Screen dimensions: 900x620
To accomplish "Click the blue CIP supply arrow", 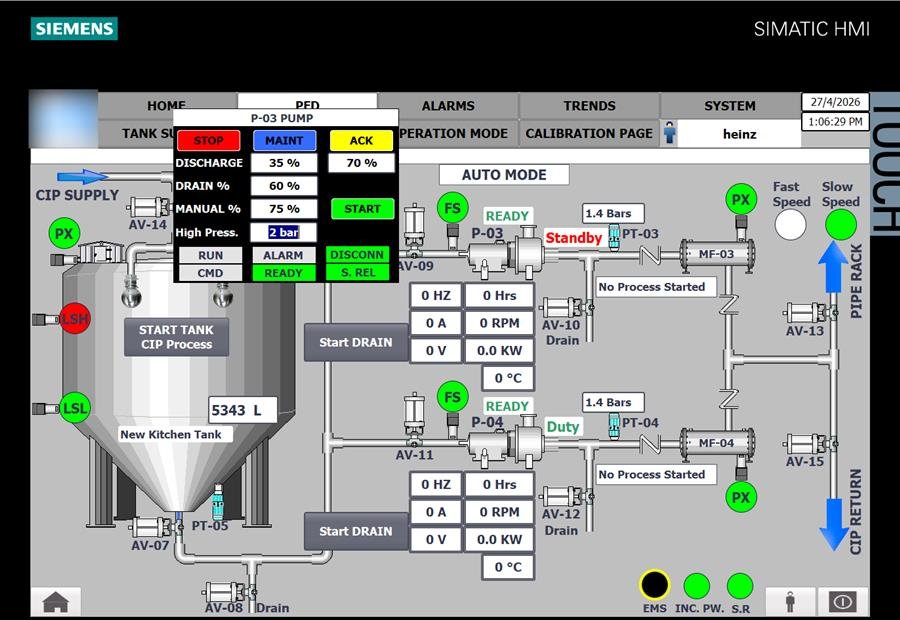I will click(83, 177).
